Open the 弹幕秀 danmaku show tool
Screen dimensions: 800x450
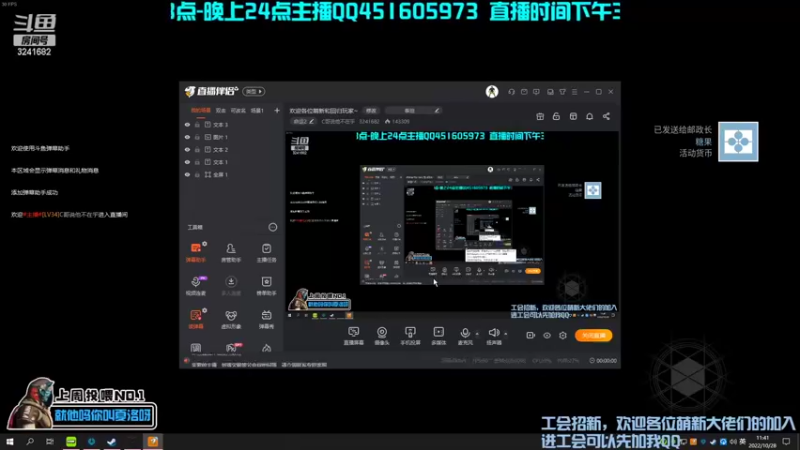pos(266,319)
